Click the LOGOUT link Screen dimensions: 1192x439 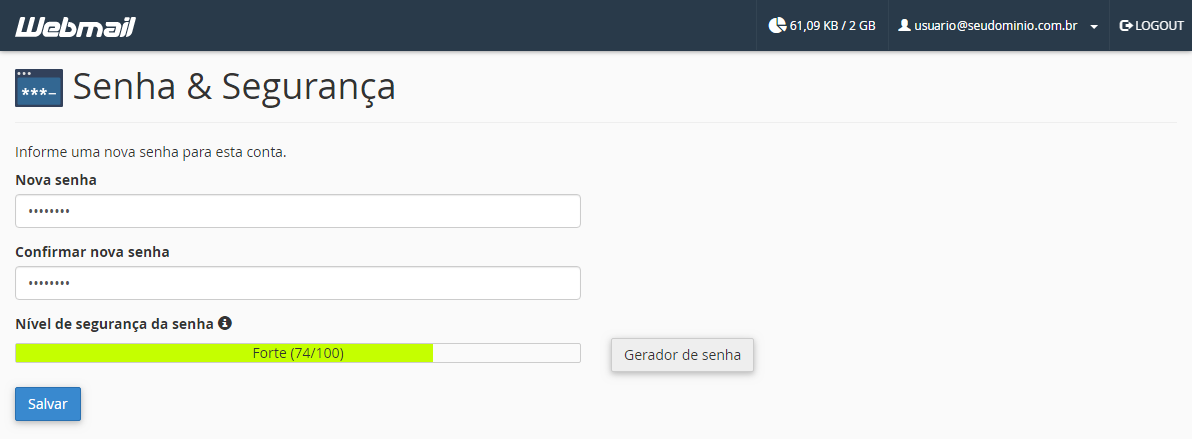tap(1152, 25)
